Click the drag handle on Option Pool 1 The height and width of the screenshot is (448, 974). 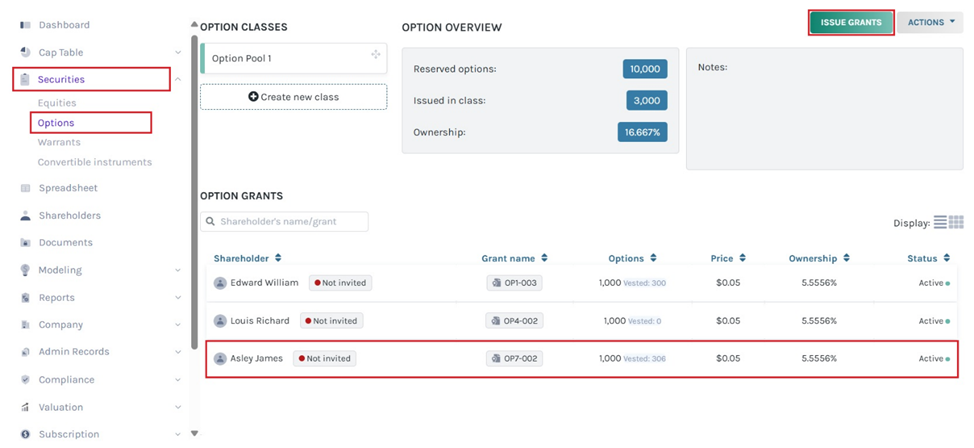[x=375, y=55]
